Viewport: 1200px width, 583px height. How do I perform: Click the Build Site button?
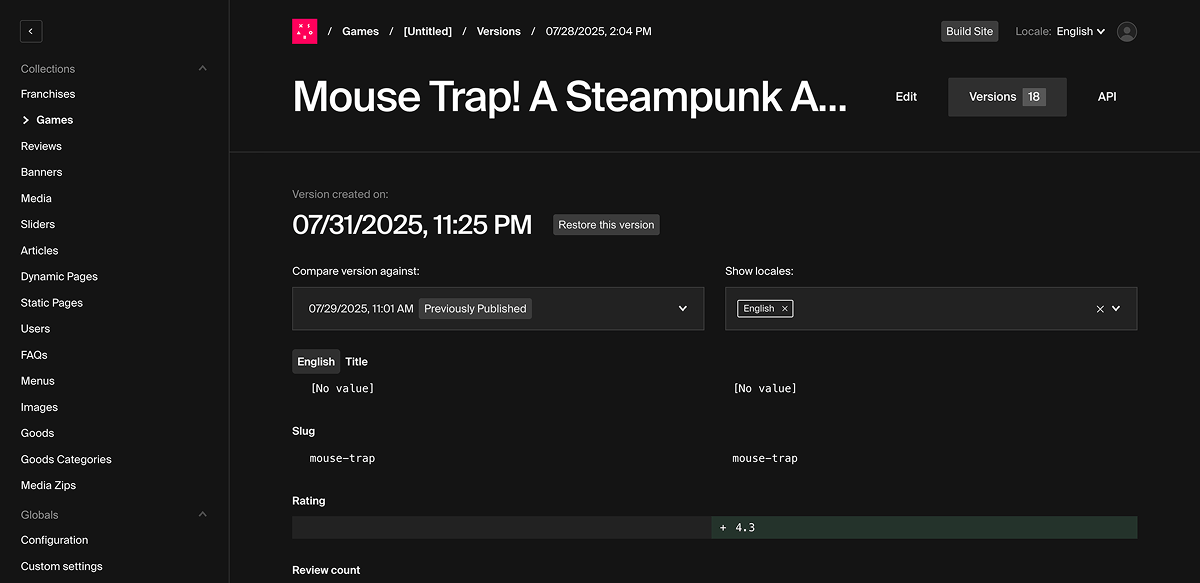[x=969, y=31]
